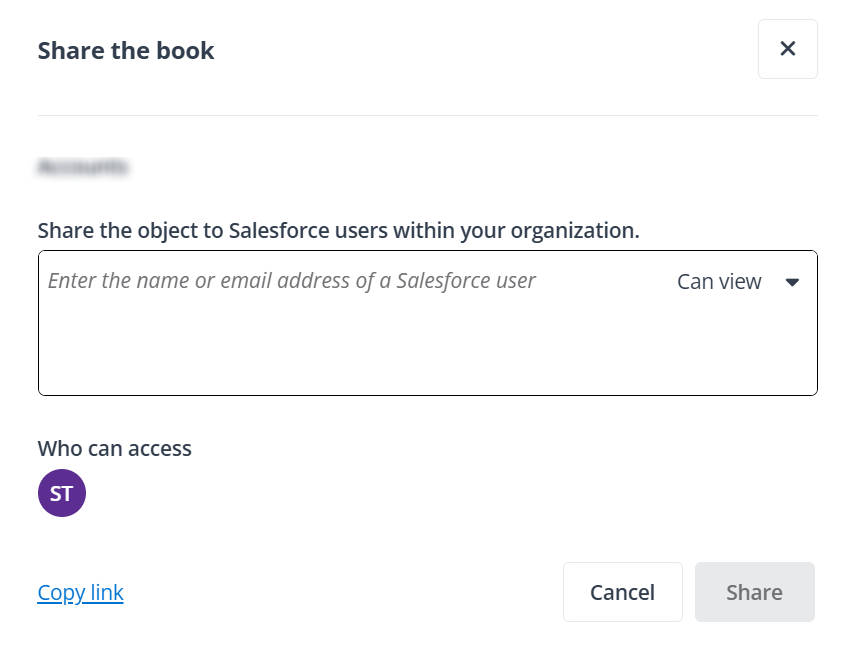The width and height of the screenshot is (843, 650).
Task: Open the Can view permission dropdown
Action: [737, 281]
